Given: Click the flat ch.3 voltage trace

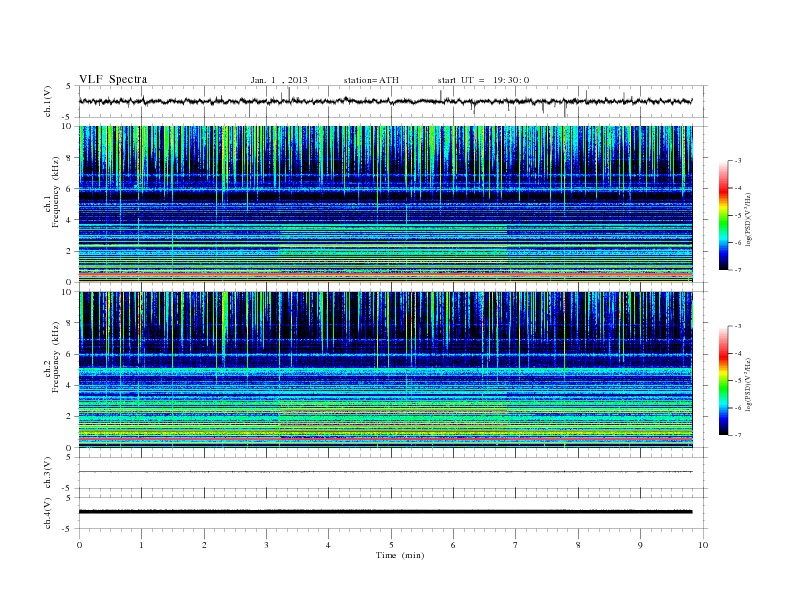Looking at the screenshot, I should pyautogui.click(x=385, y=472).
